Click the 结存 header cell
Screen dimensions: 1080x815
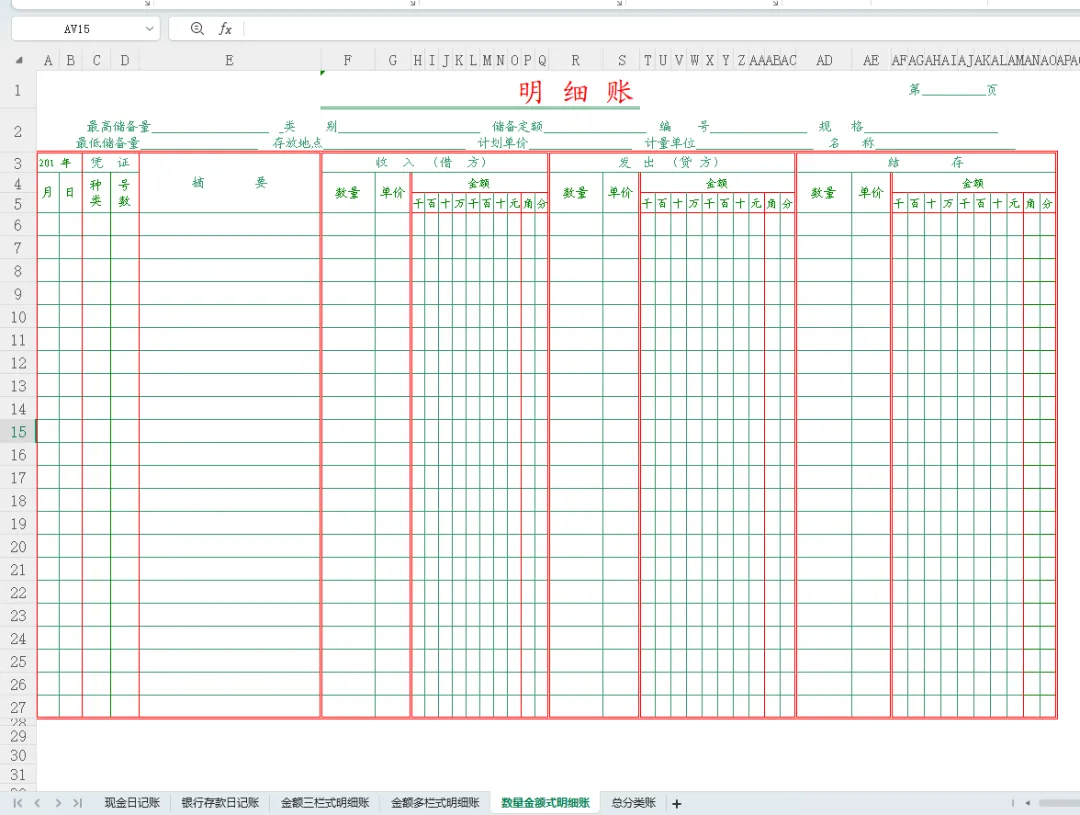click(926, 163)
